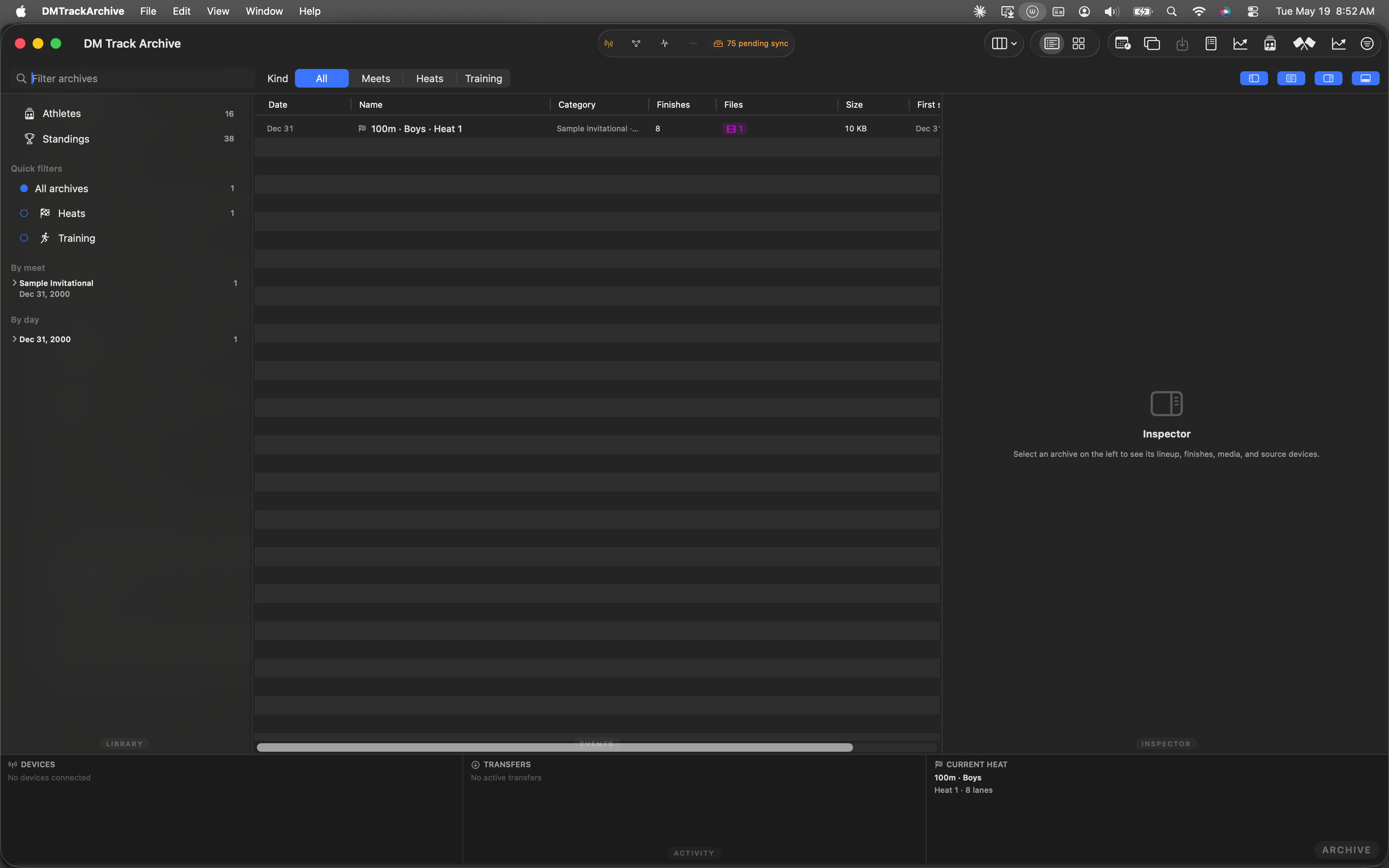The width and height of the screenshot is (1389, 868).
Task: Sort by the Finishes column header
Action: [673, 105]
